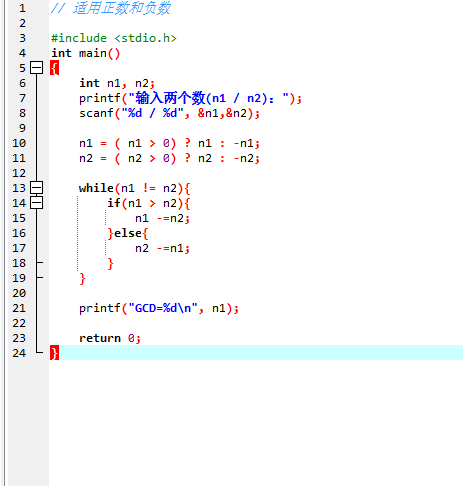Click the highlighted closing brace on line 24

[x=54, y=353]
